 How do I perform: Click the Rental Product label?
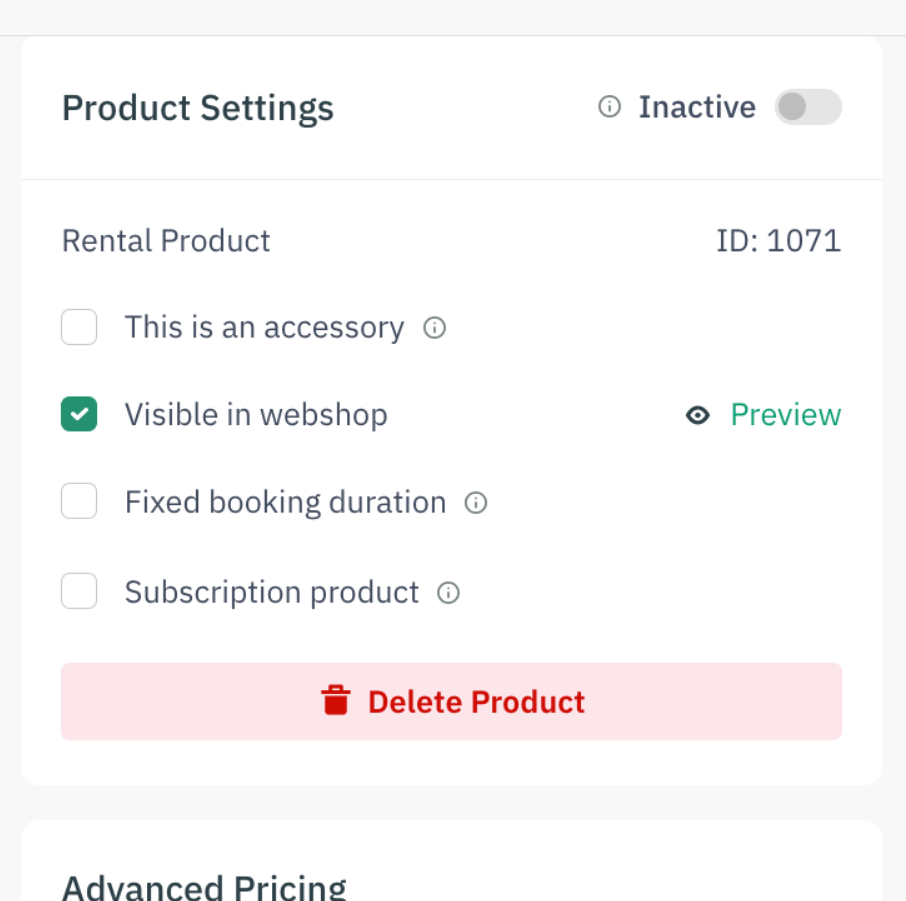pyautogui.click(x=166, y=241)
